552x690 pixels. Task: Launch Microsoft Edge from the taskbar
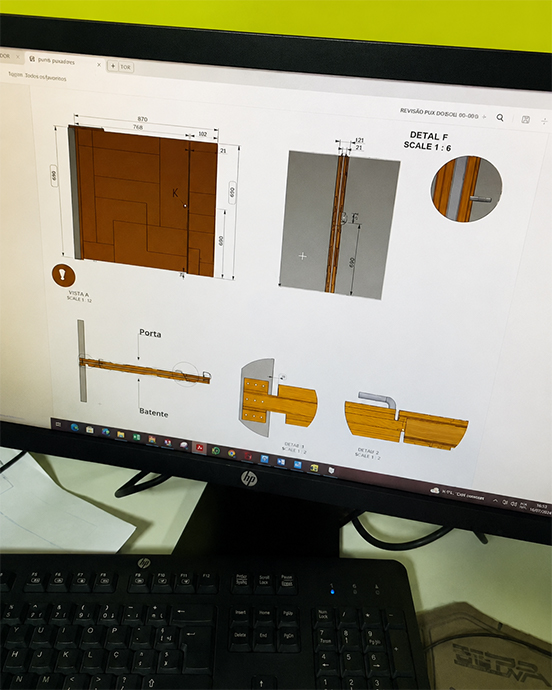(x=74, y=427)
